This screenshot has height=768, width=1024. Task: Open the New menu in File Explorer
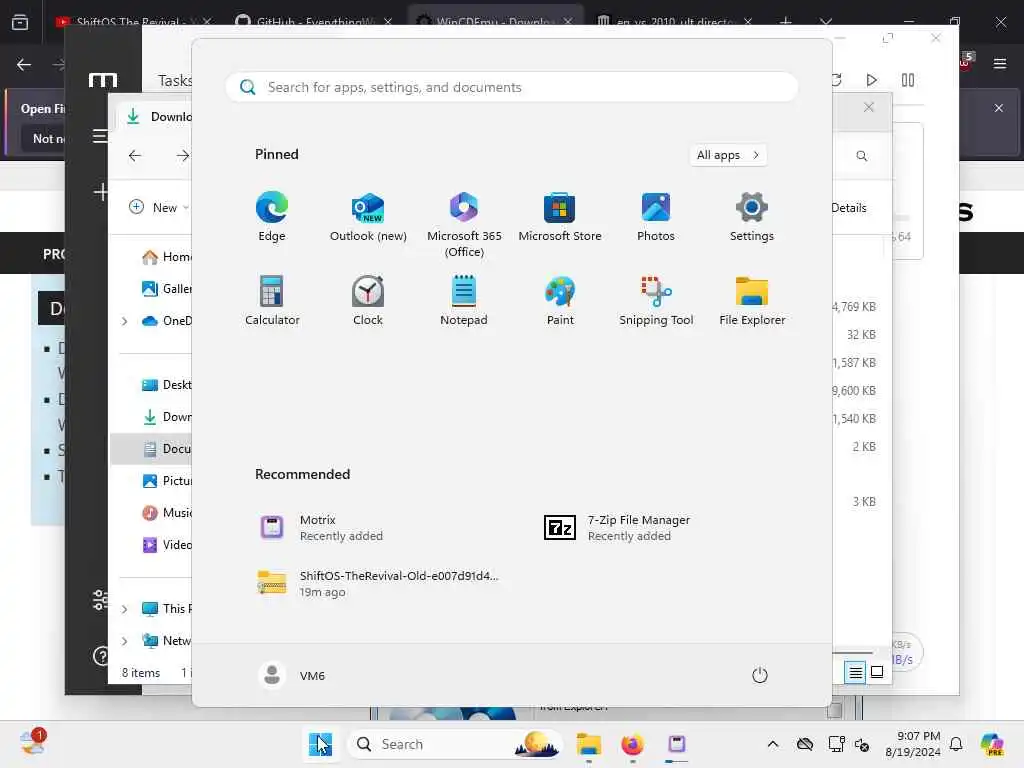(158, 207)
